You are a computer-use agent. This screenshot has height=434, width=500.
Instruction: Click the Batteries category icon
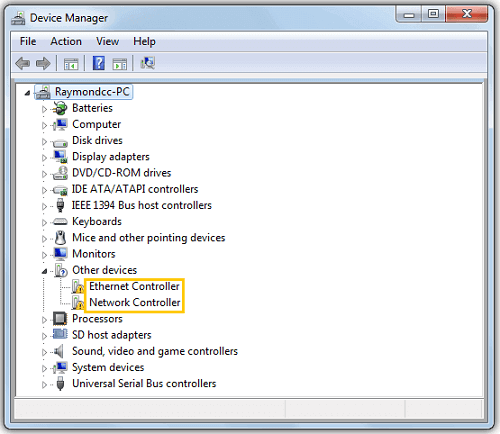60,108
